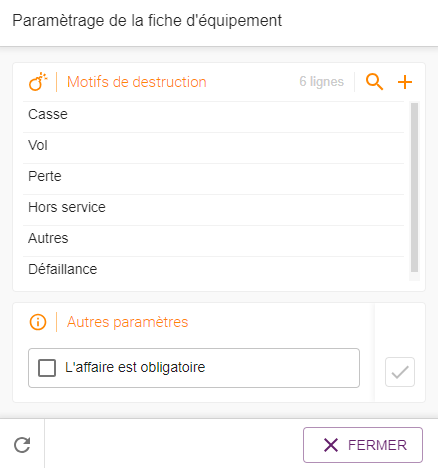Click the search magnifier in Motifs de destruction

374,82
